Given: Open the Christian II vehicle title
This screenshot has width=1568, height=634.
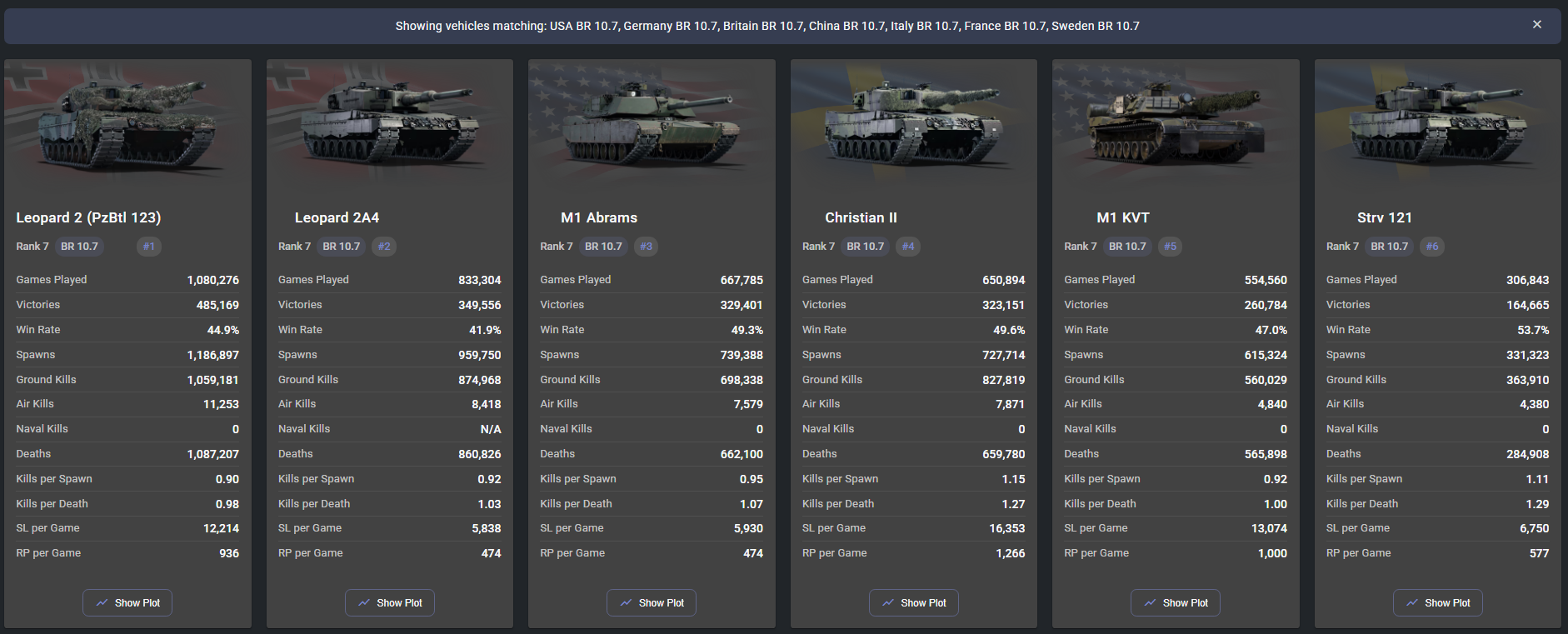Looking at the screenshot, I should coord(861,217).
